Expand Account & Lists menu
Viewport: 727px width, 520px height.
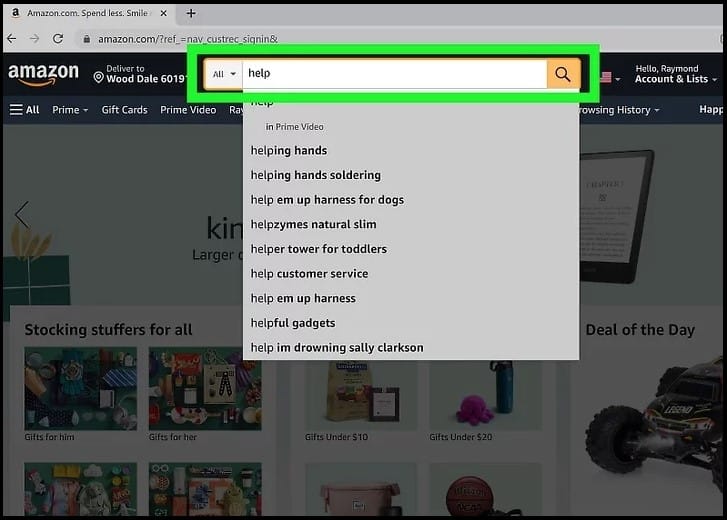coord(676,74)
